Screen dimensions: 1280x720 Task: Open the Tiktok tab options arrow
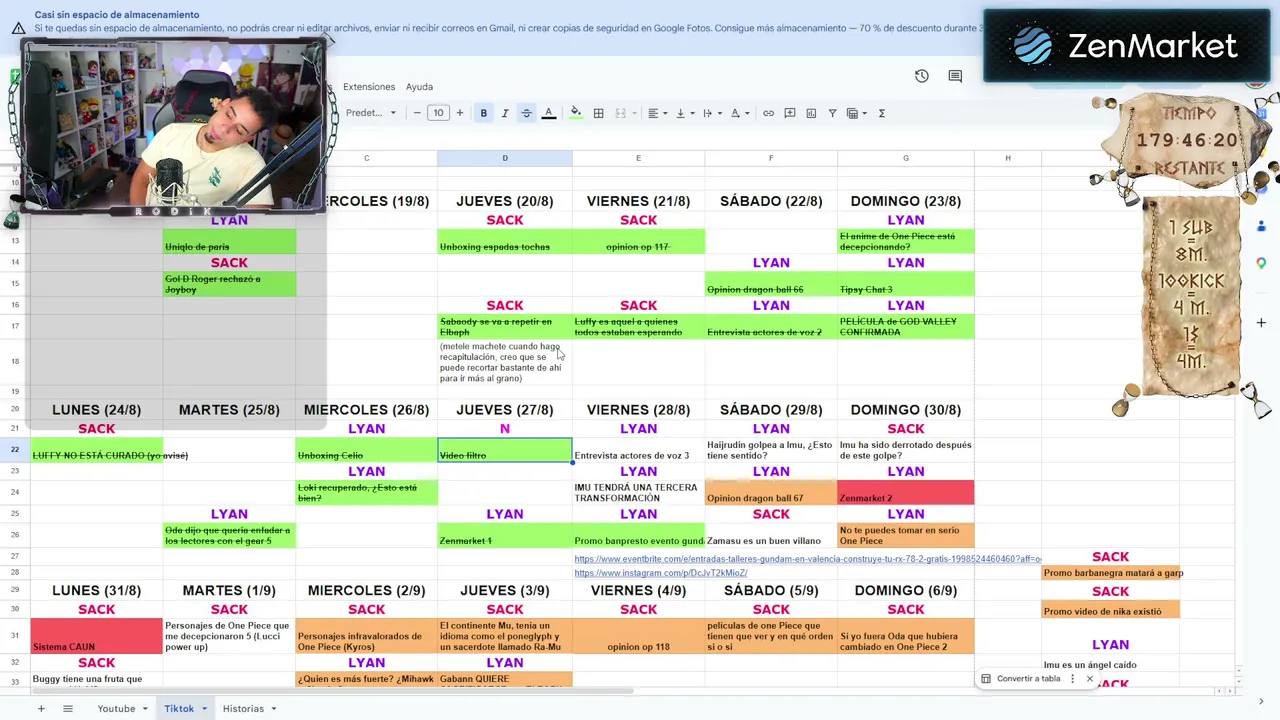[x=204, y=709]
